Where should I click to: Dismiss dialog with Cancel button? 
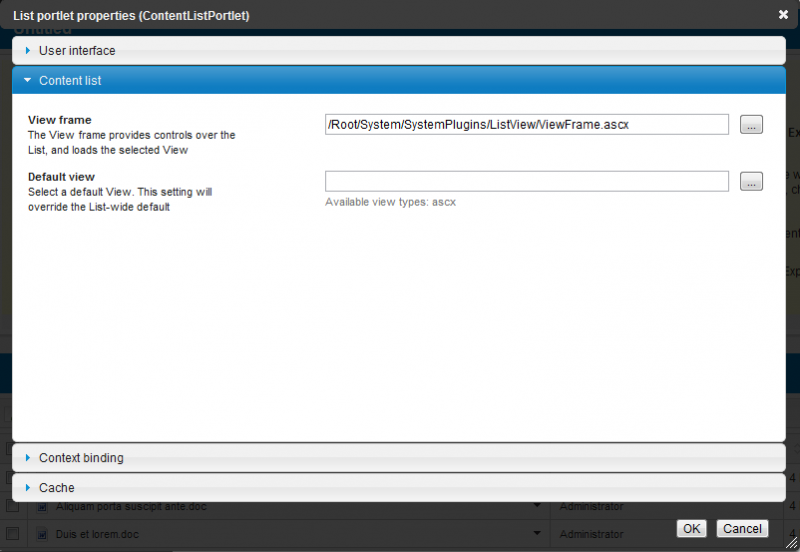click(742, 529)
